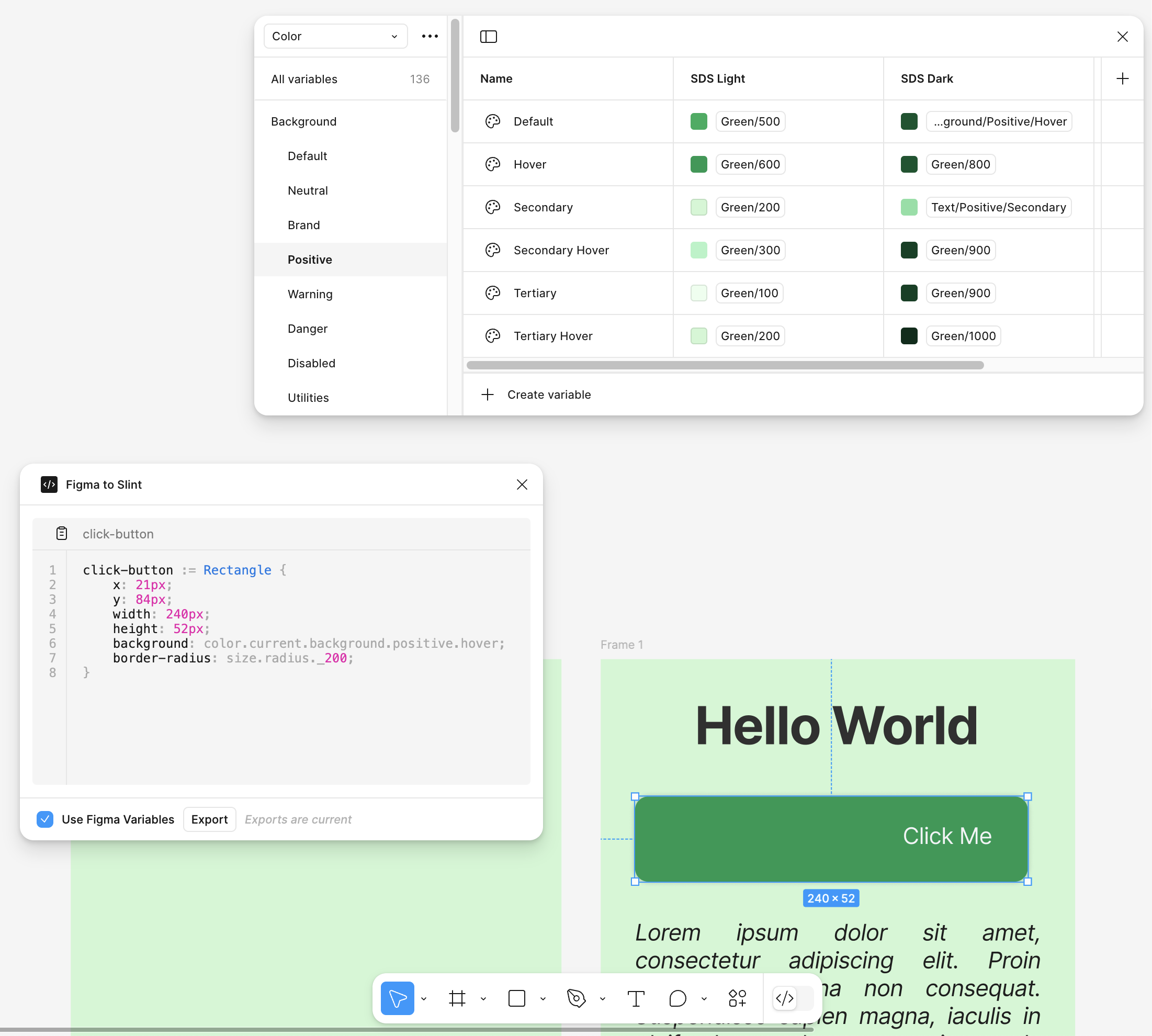Open the Color variable type dropdown
The image size is (1152, 1036).
coord(335,36)
